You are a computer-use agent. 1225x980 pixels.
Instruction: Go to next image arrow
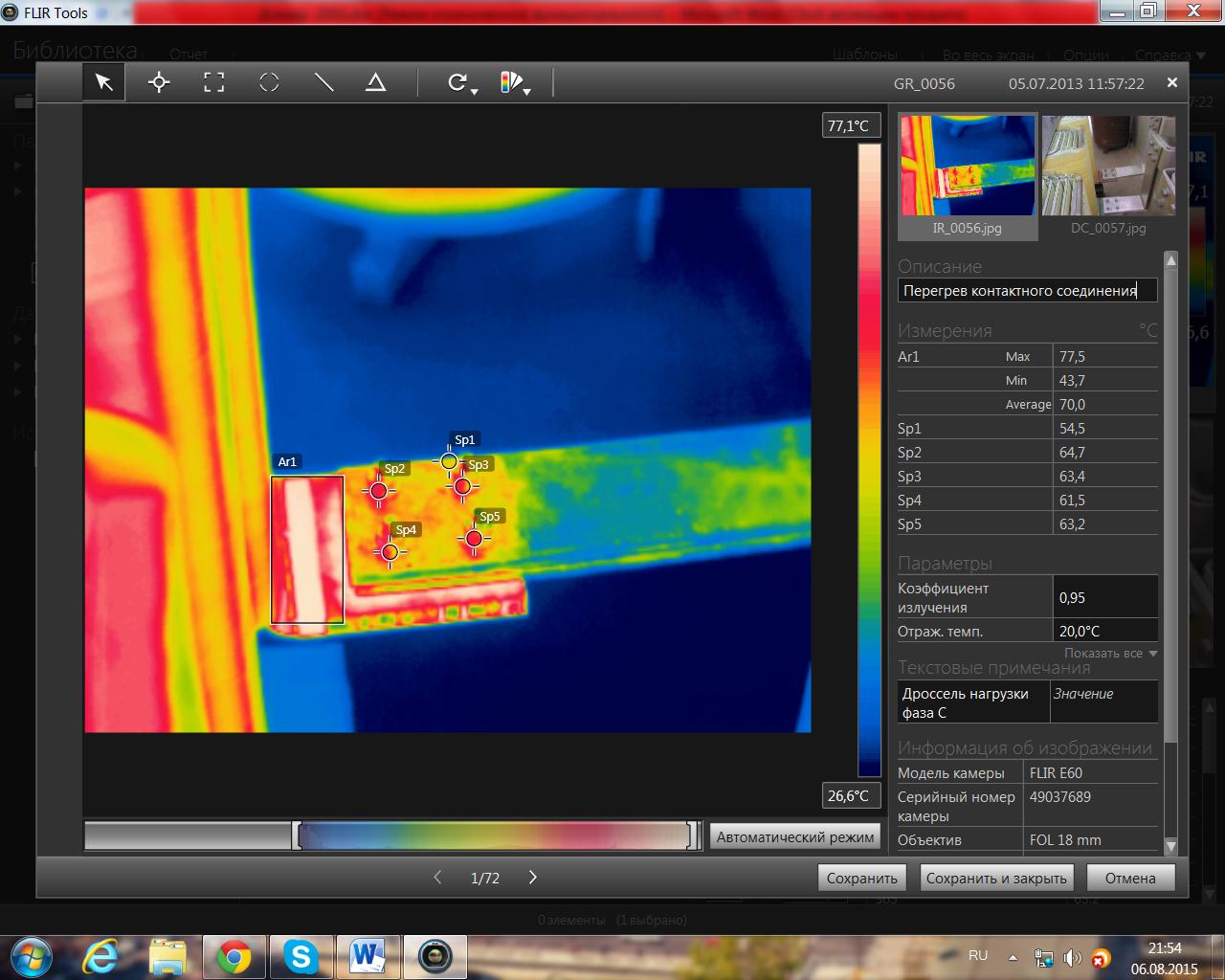click(533, 878)
